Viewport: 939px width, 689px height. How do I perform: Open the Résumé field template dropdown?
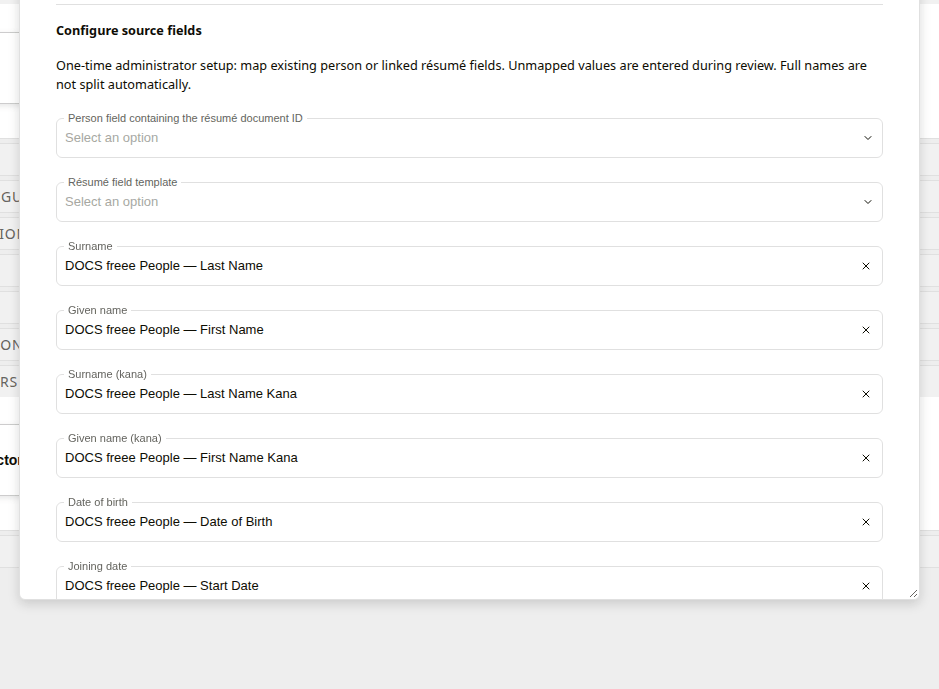click(x=469, y=202)
